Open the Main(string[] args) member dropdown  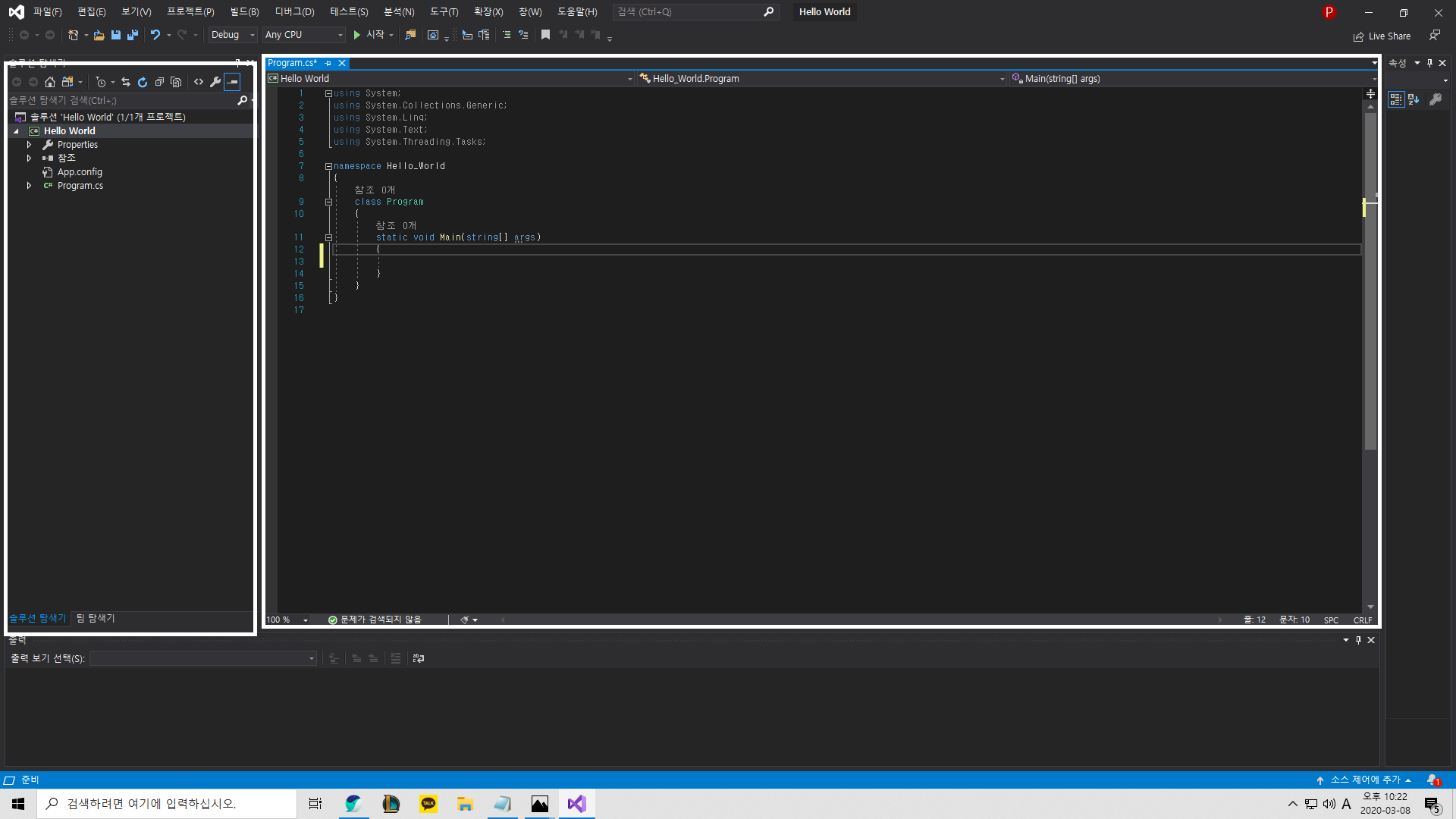(1194, 79)
